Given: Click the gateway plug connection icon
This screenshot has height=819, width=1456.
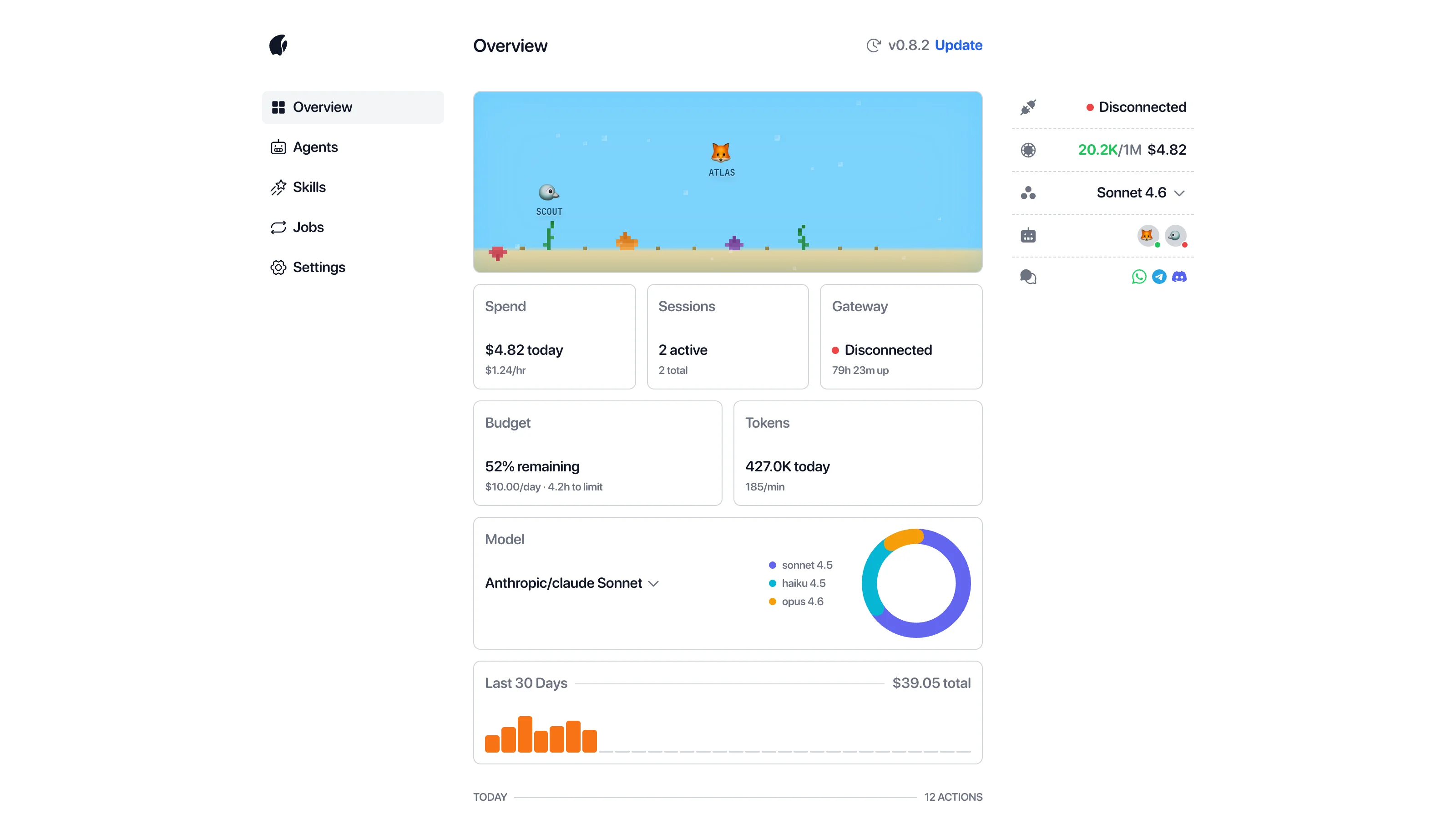Looking at the screenshot, I should pyautogui.click(x=1028, y=107).
